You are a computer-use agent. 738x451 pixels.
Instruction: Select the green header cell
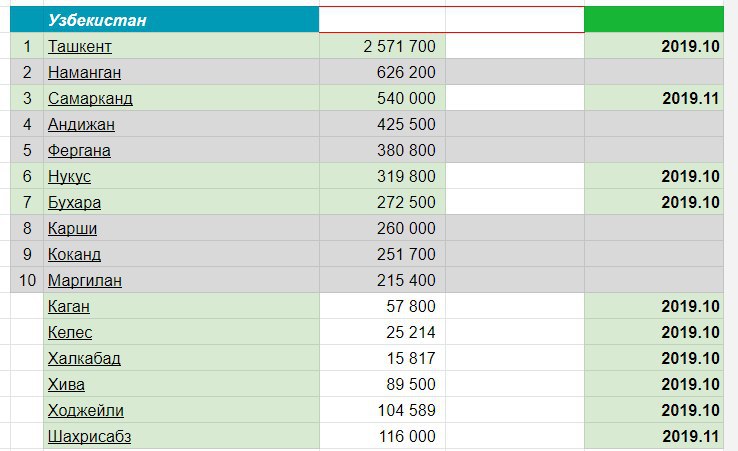(654, 20)
